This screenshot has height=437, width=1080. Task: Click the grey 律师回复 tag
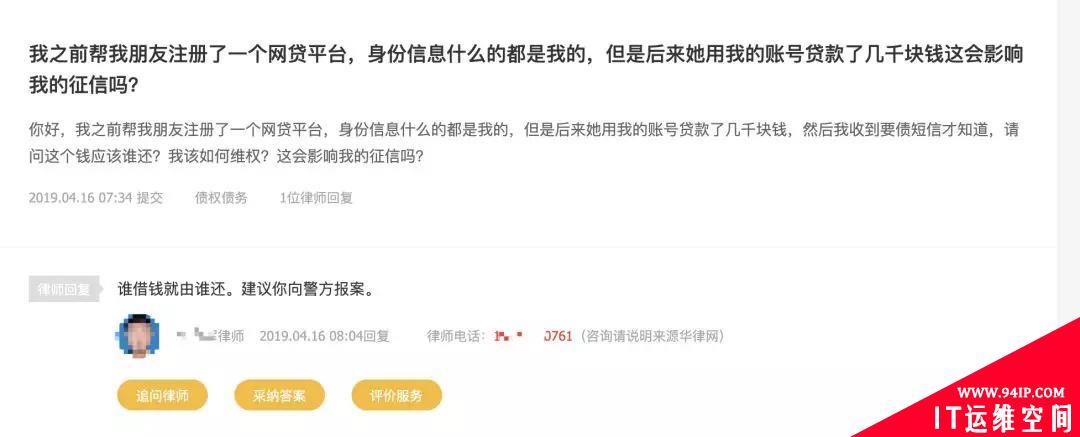[x=64, y=289]
